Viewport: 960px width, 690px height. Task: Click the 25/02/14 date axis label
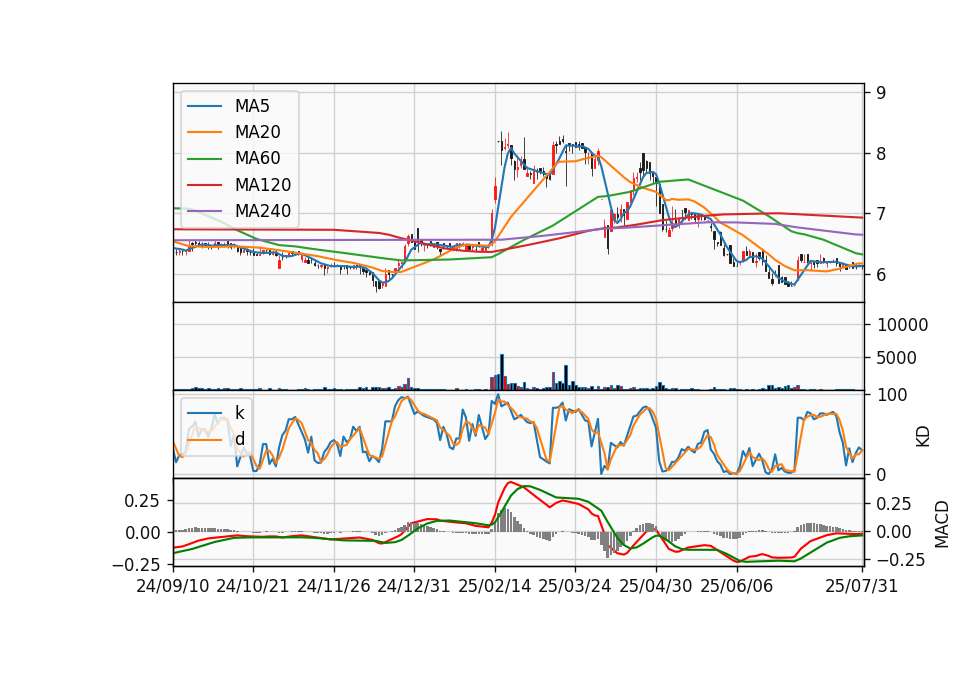coord(495,586)
